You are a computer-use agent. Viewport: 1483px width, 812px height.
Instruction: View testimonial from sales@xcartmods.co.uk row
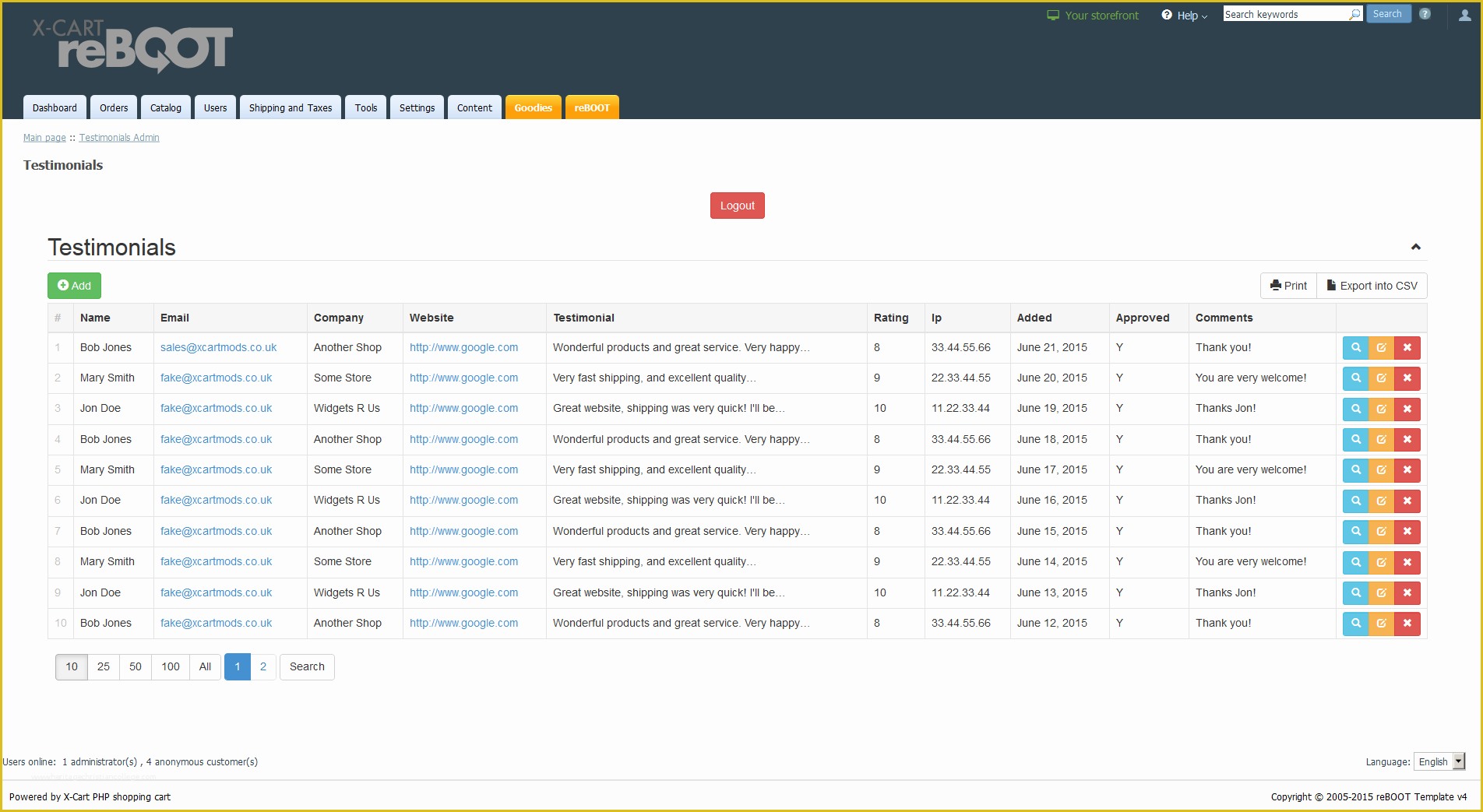tap(1355, 348)
